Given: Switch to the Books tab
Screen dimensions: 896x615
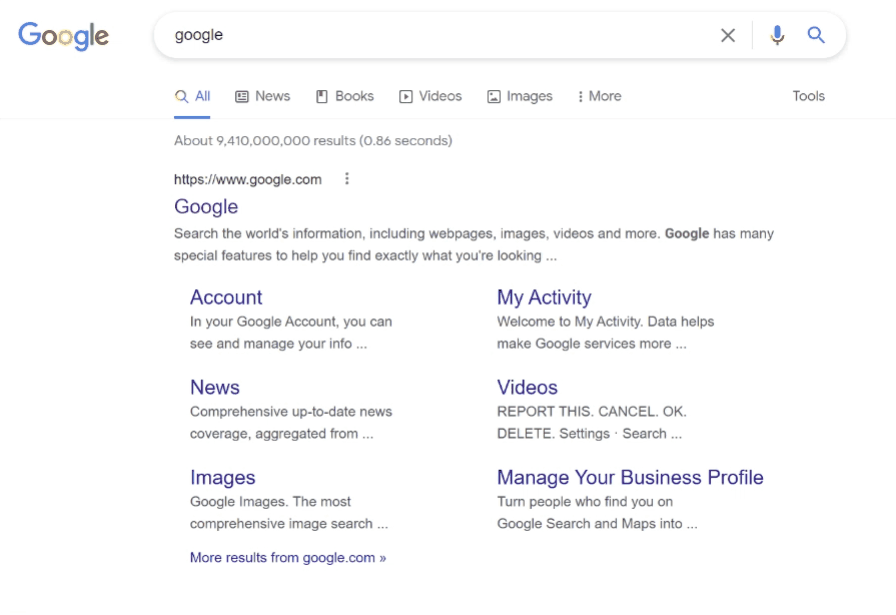Looking at the screenshot, I should [345, 96].
